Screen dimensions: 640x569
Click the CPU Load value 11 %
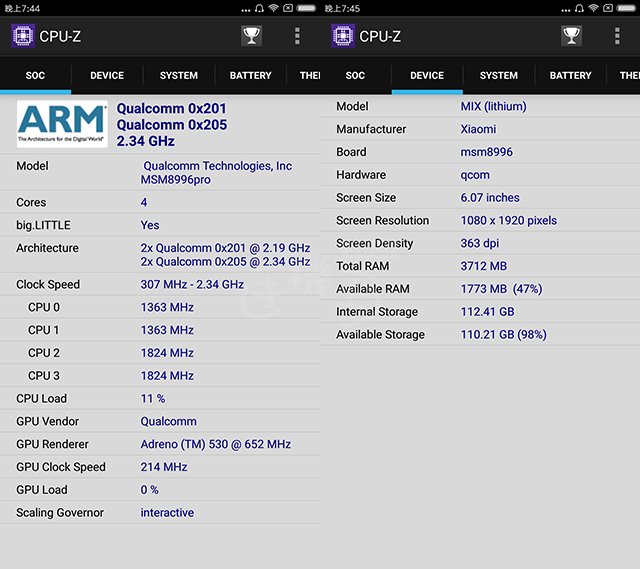point(153,399)
